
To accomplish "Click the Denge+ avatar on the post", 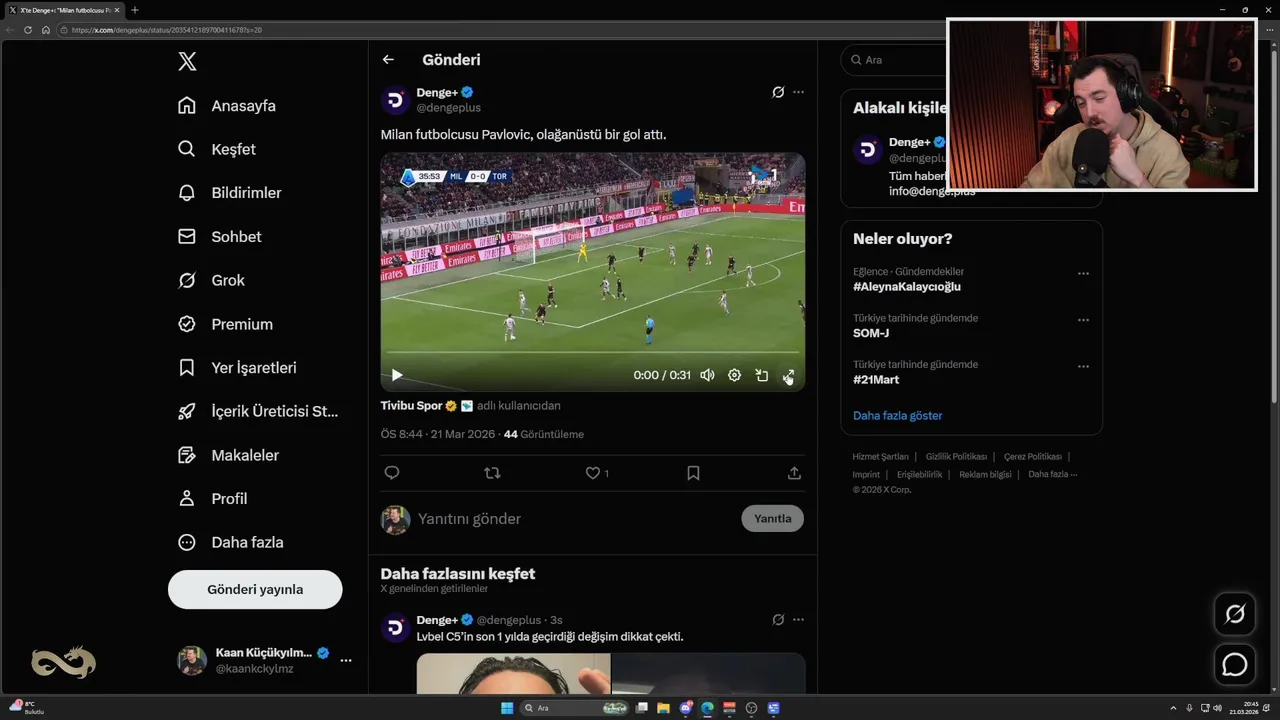I will (396, 100).
